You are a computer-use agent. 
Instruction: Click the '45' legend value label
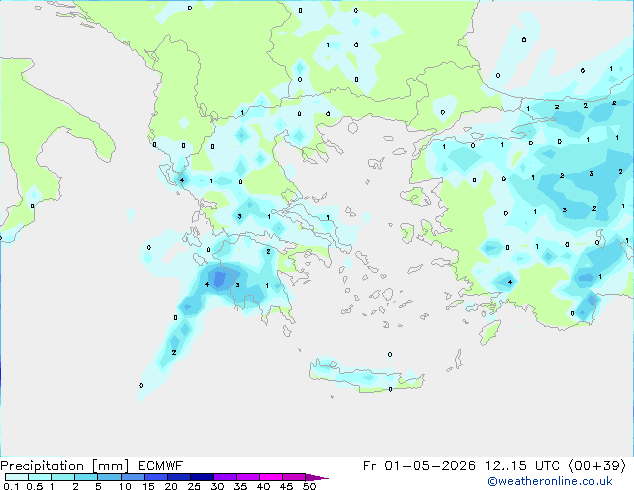click(x=286, y=486)
